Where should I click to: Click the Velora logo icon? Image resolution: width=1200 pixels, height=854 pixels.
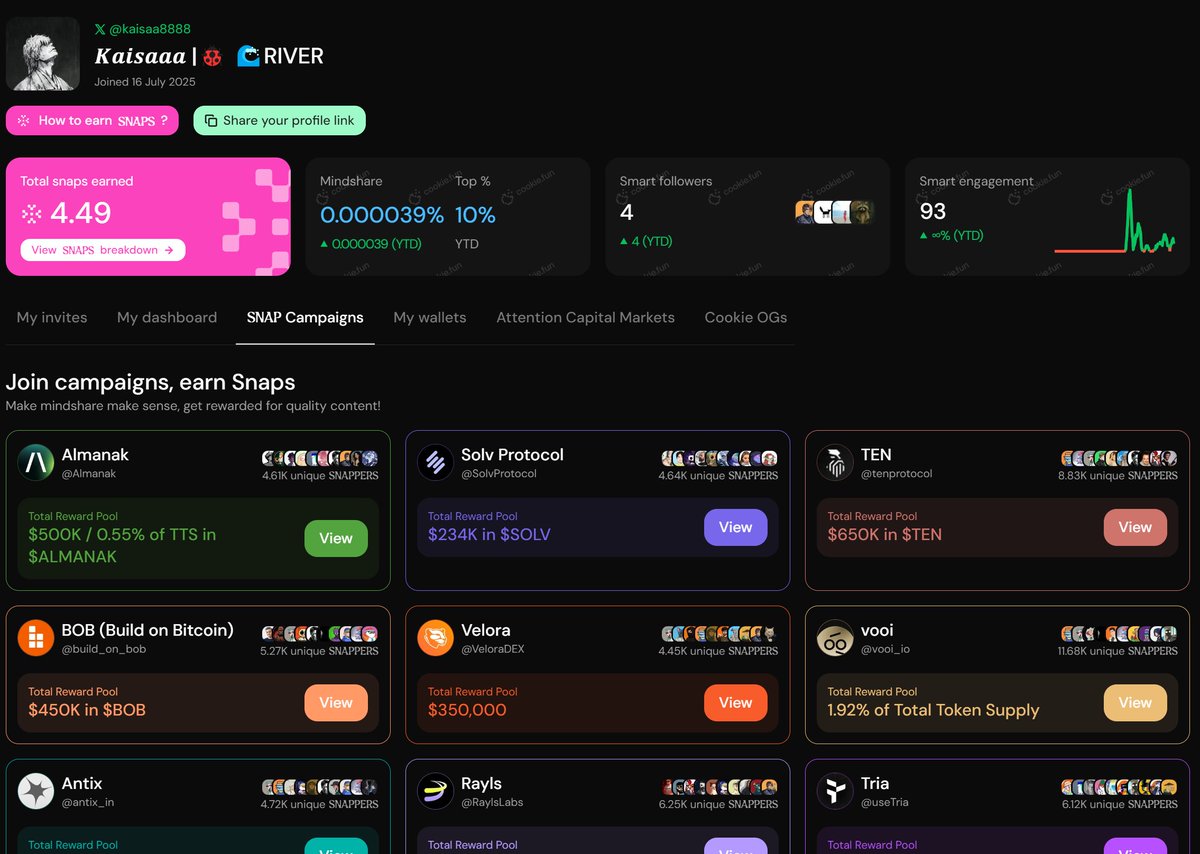[436, 638]
